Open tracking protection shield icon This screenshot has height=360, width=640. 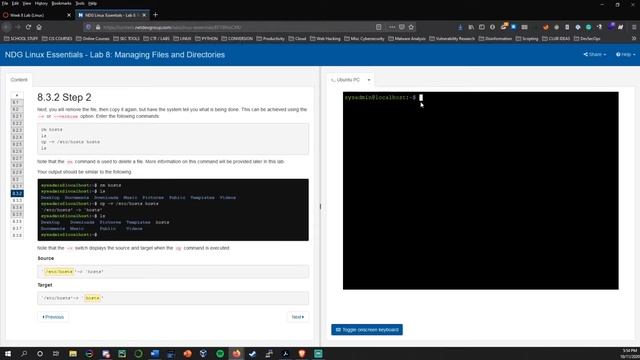(88, 27)
